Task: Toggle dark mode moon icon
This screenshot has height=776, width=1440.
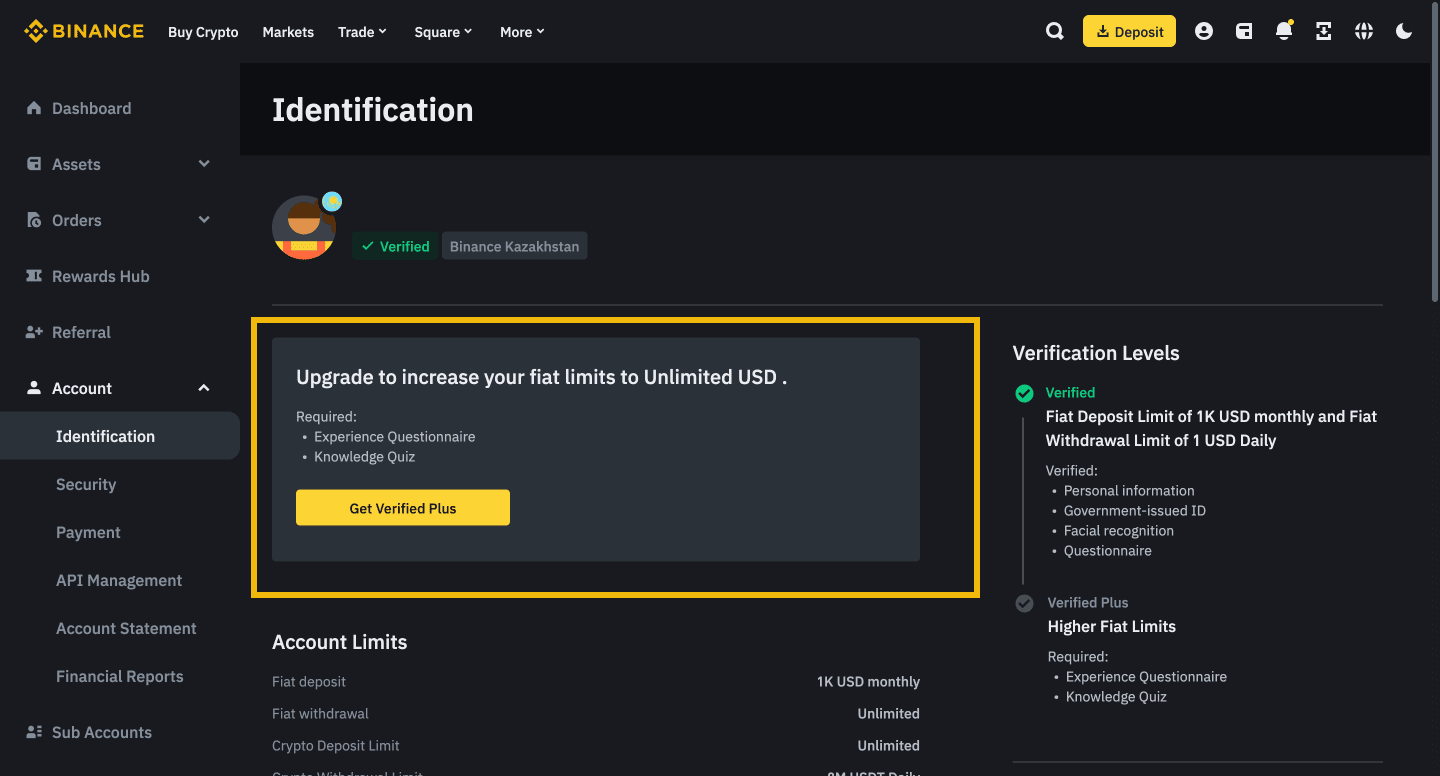Action: pyautogui.click(x=1404, y=31)
